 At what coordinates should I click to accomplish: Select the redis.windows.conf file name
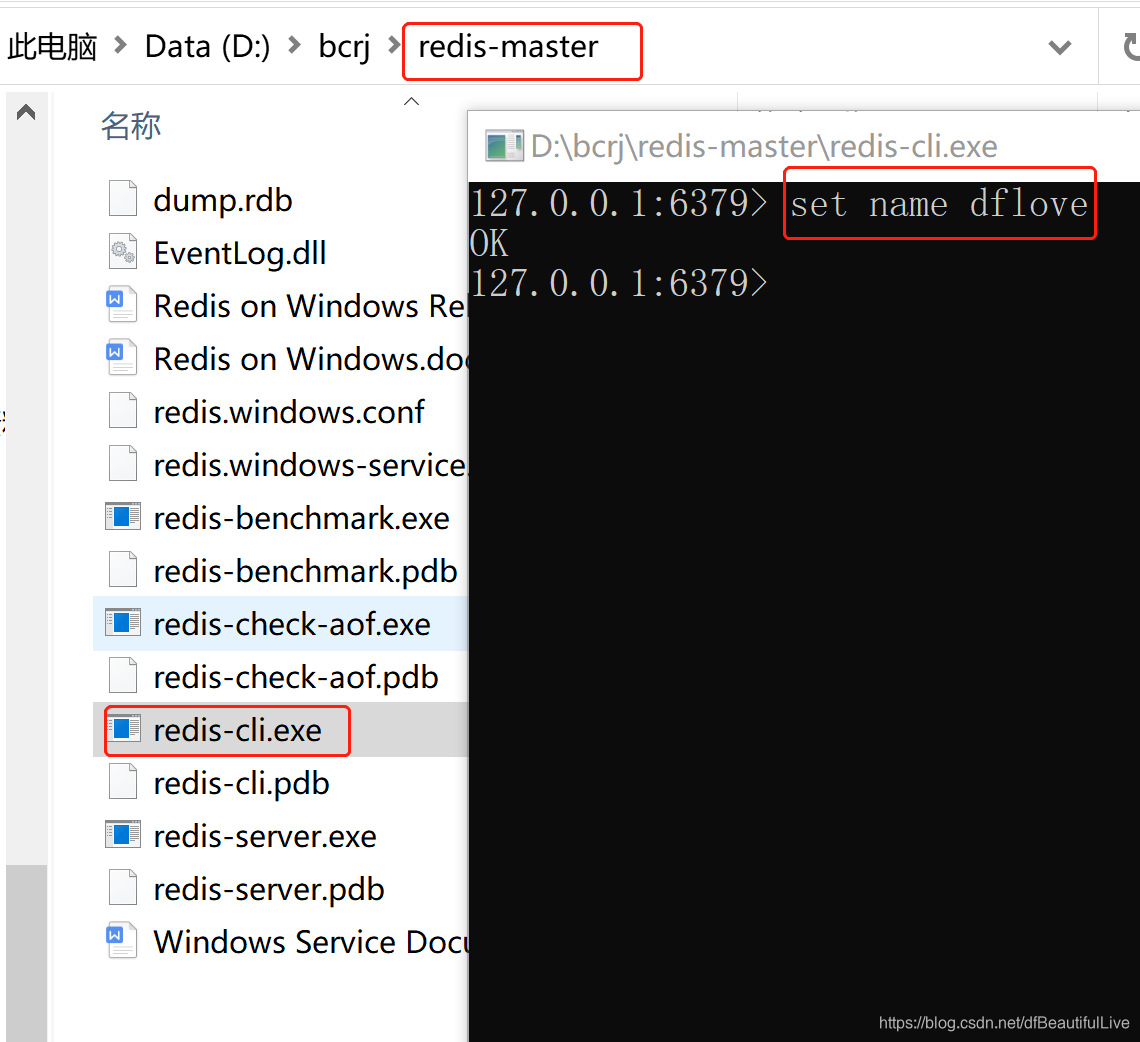point(289,412)
